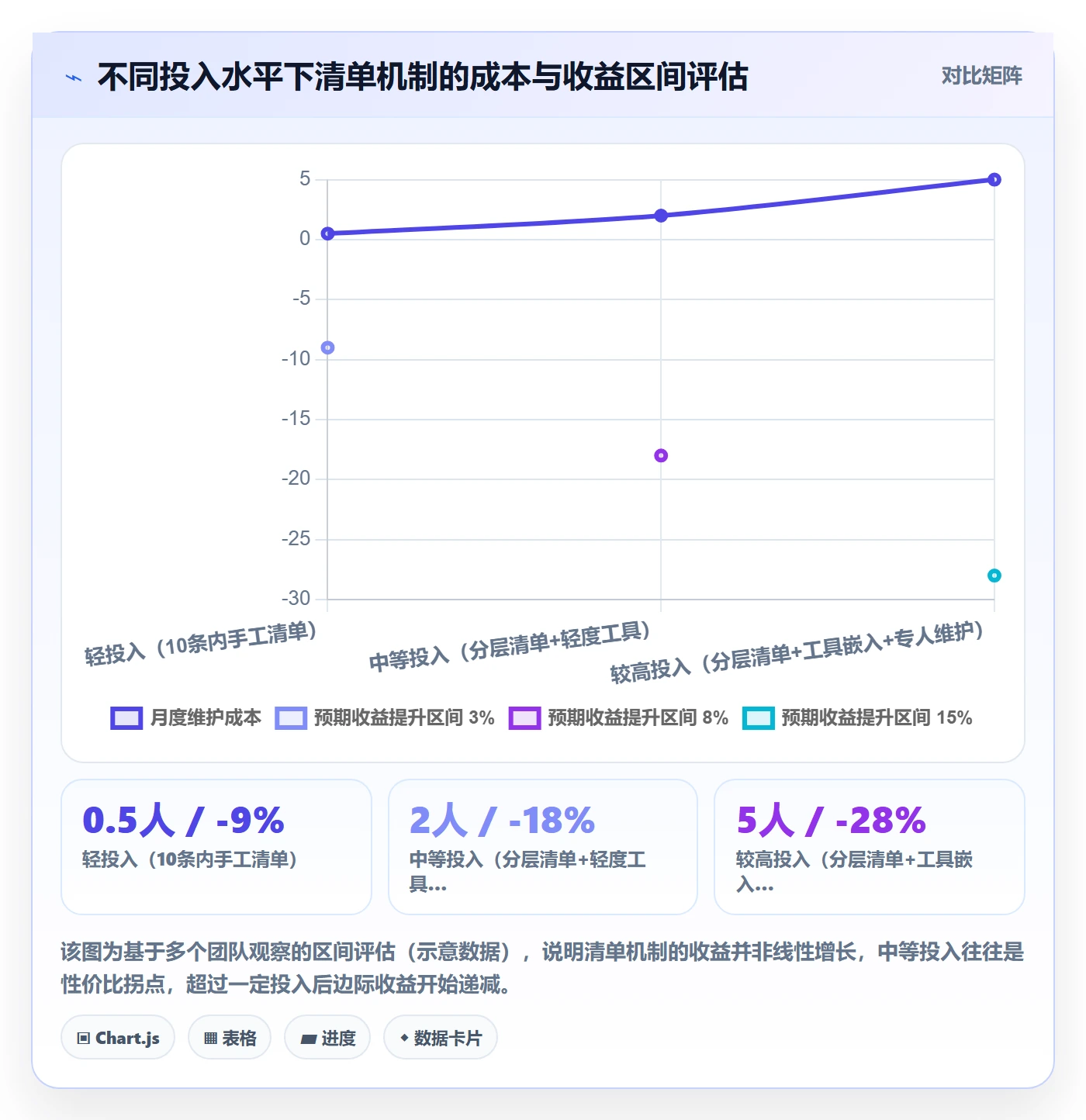The width and height of the screenshot is (1086, 1120).
Task: Click the grid icon in the 表格 chip
Action: tap(210, 1039)
